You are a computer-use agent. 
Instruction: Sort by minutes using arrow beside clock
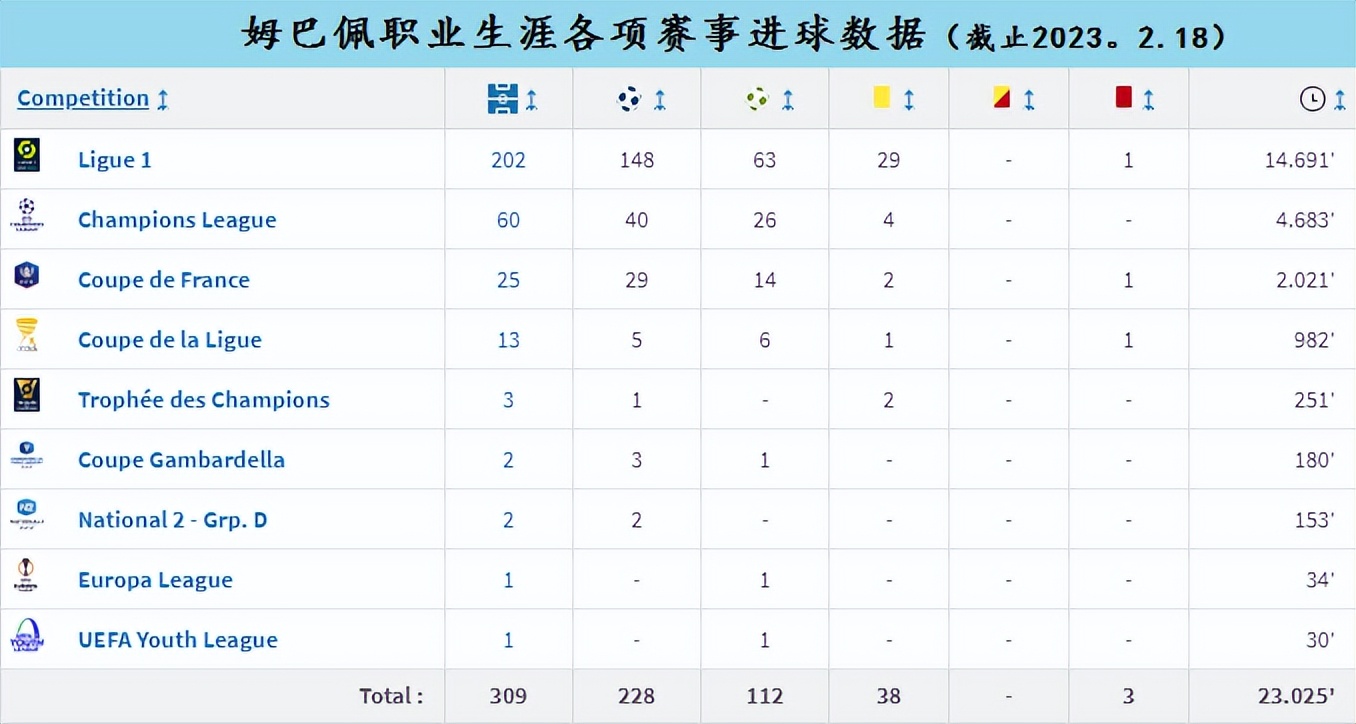click(1340, 99)
